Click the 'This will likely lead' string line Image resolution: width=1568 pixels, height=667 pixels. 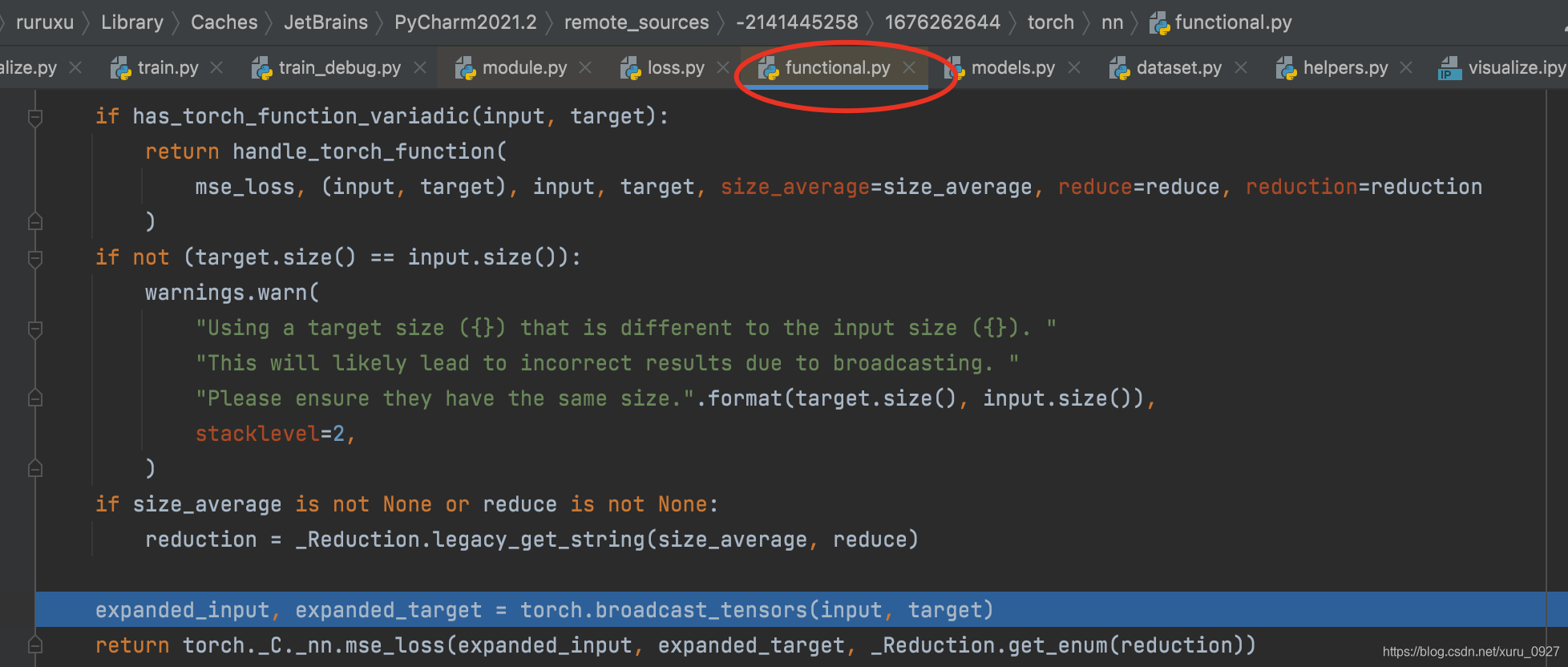pos(608,363)
